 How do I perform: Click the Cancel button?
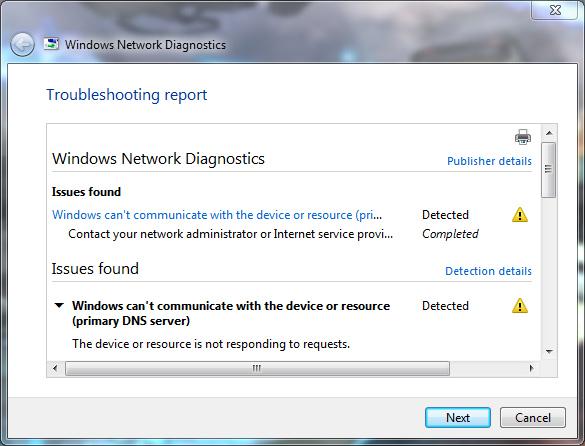(x=533, y=418)
